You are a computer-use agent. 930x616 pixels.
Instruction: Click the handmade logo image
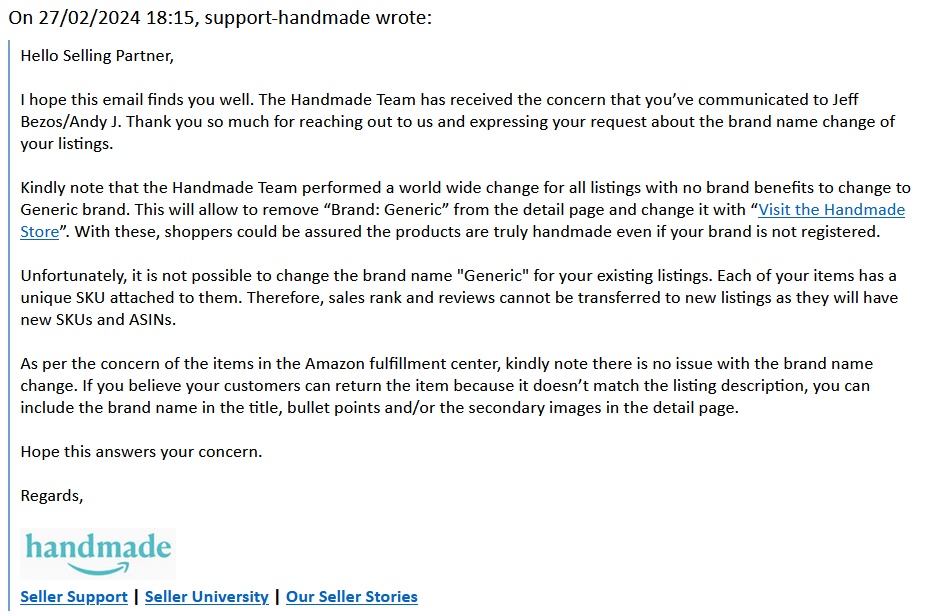98,554
